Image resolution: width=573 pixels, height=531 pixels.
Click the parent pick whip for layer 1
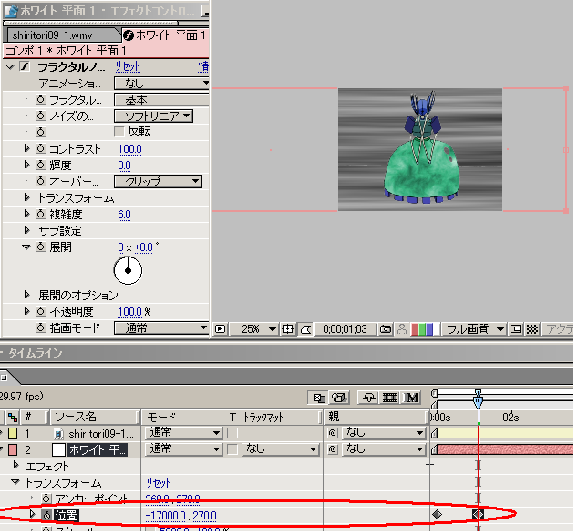pyautogui.click(x=332, y=433)
